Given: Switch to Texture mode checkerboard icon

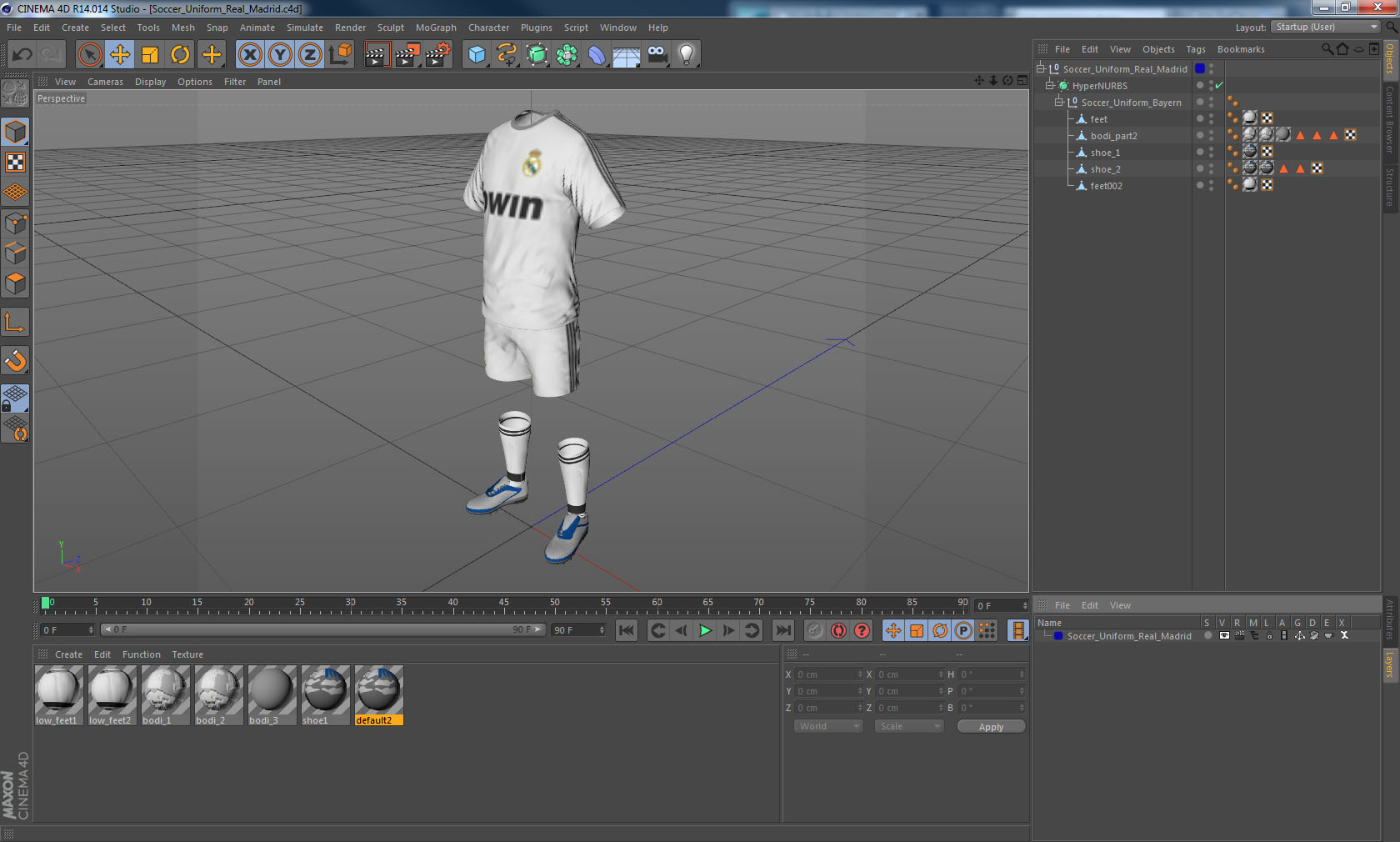Looking at the screenshot, I should coord(15,162).
